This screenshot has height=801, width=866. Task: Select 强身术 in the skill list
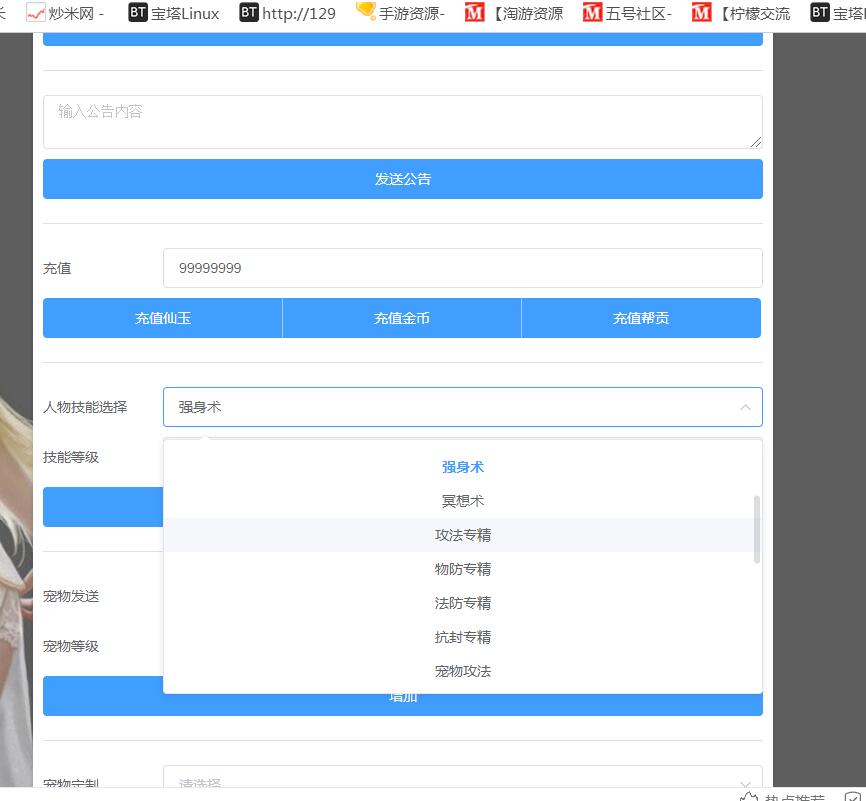463,467
